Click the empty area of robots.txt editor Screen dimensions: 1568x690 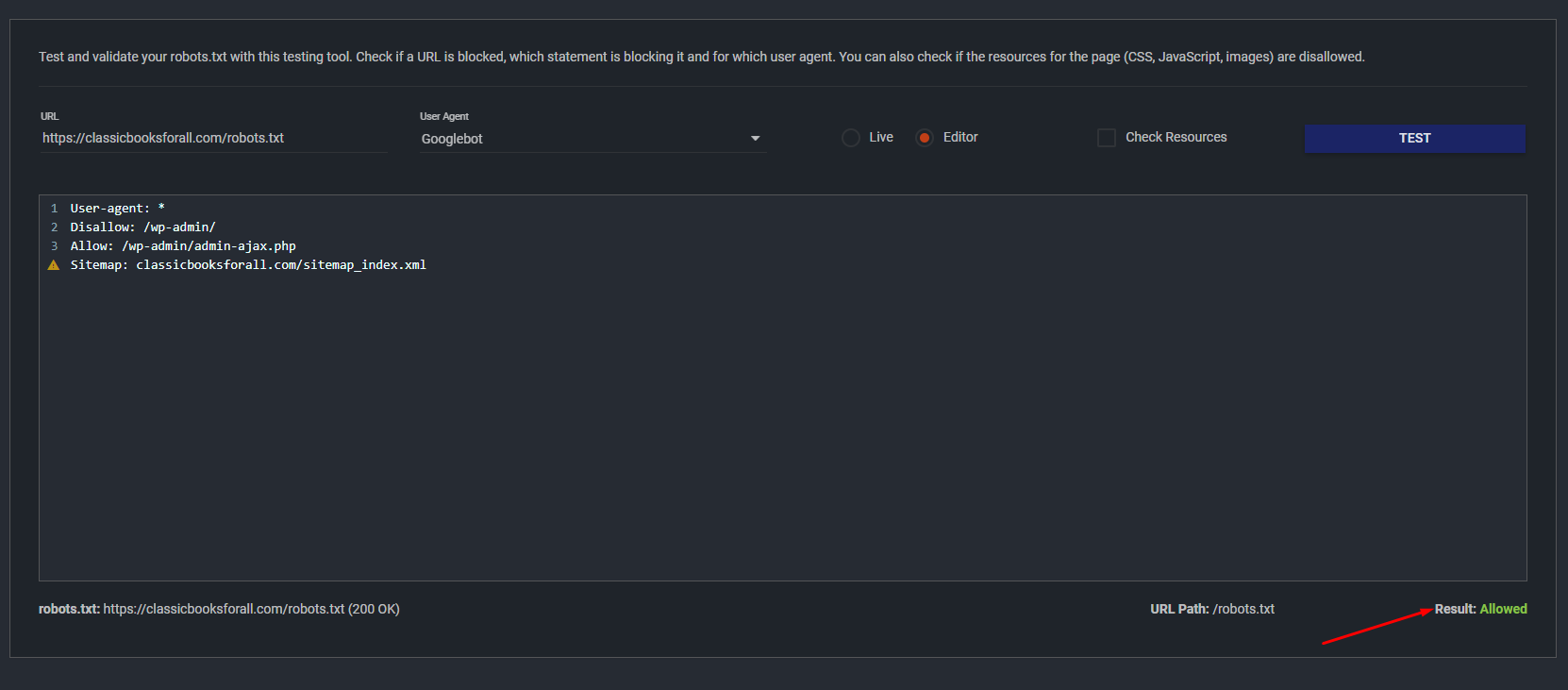pyautogui.click(x=781, y=425)
